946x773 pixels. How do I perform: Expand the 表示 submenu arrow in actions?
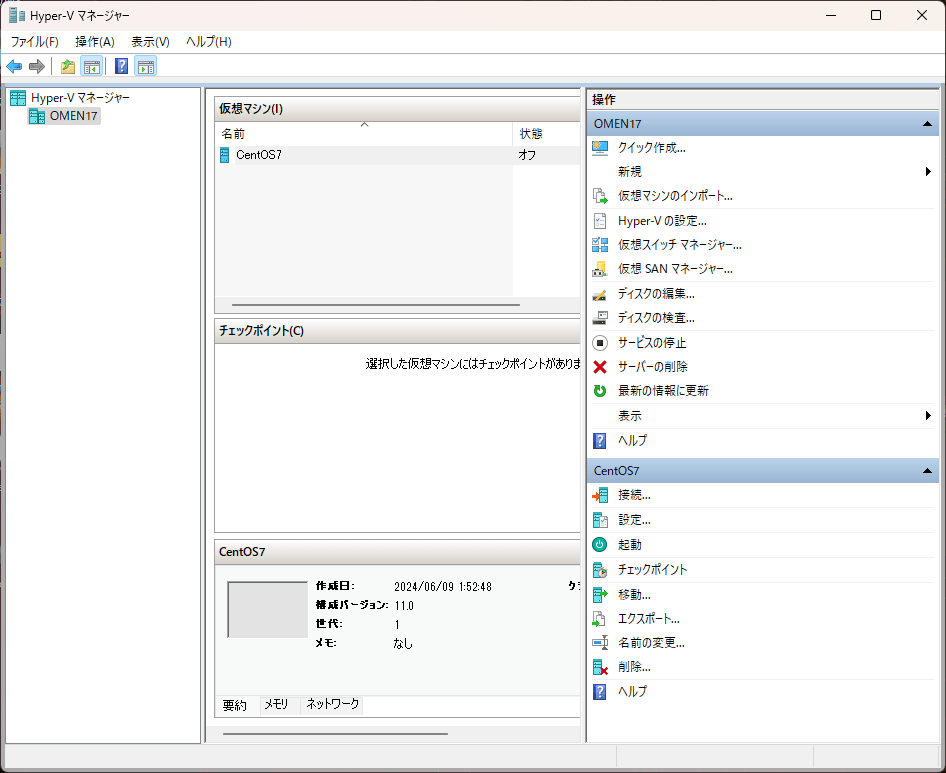pos(928,416)
